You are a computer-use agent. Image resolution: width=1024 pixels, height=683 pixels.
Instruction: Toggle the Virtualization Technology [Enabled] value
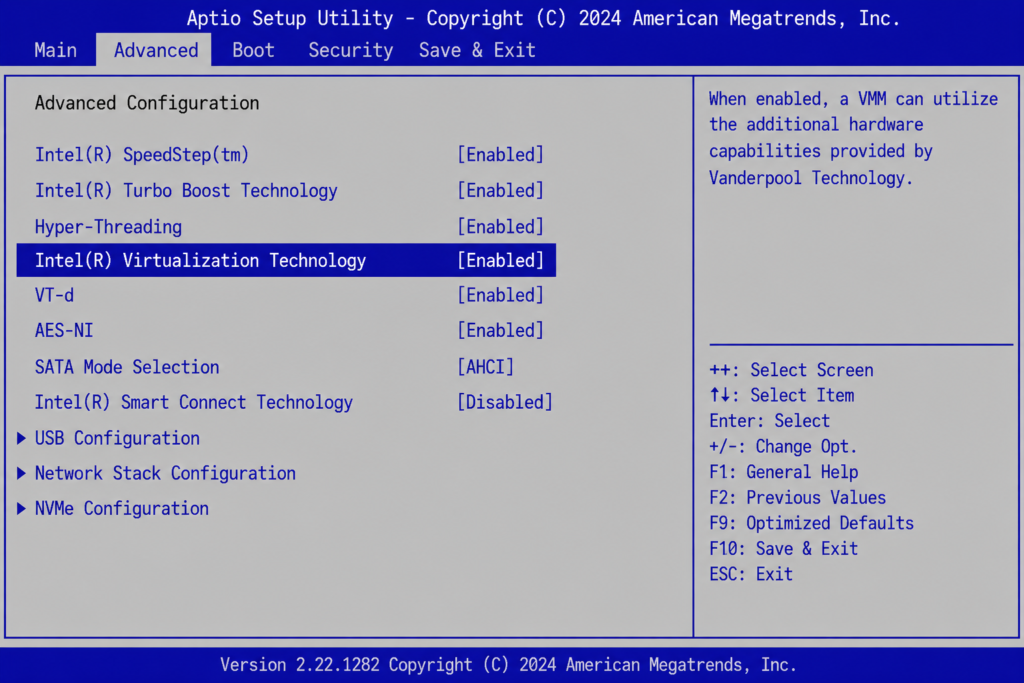501,261
